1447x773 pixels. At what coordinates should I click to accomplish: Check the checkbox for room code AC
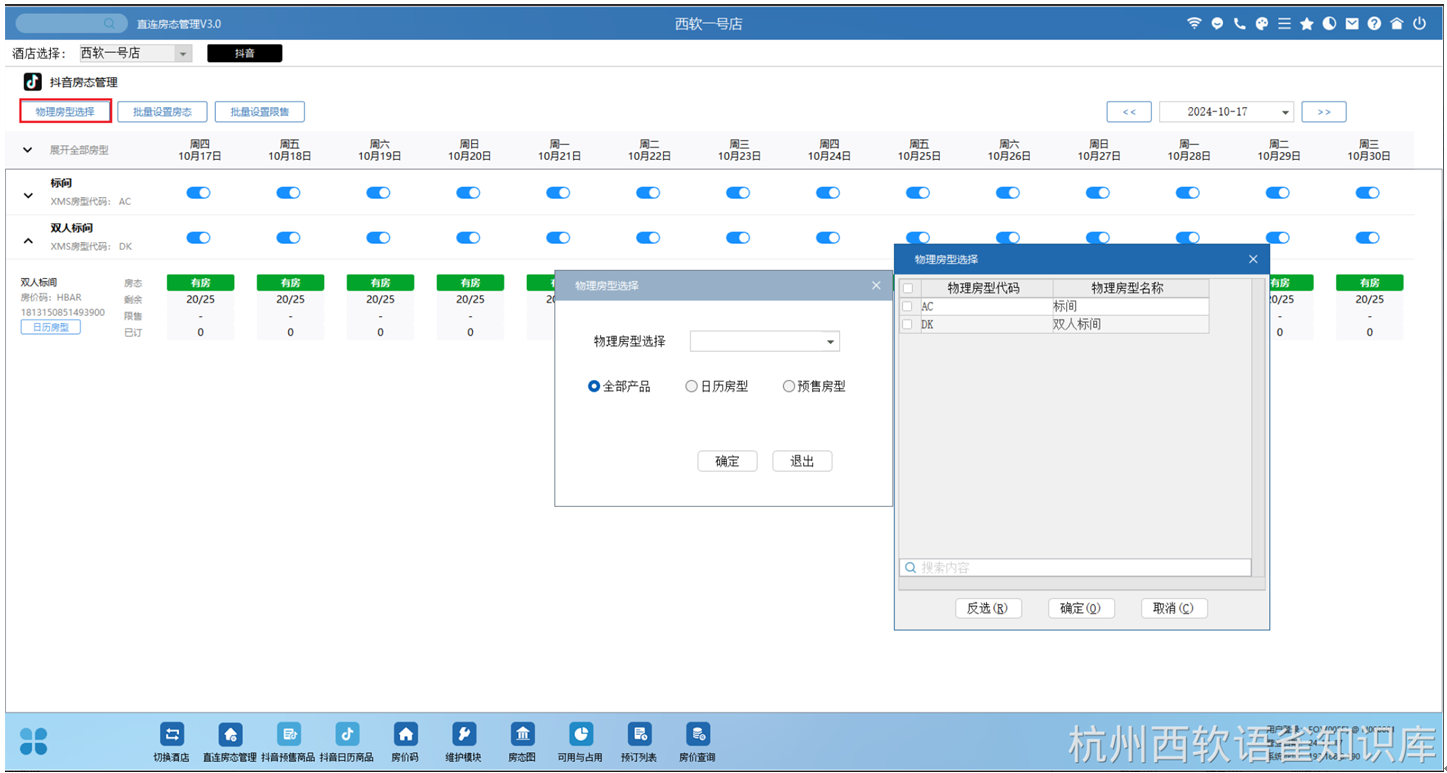point(908,307)
